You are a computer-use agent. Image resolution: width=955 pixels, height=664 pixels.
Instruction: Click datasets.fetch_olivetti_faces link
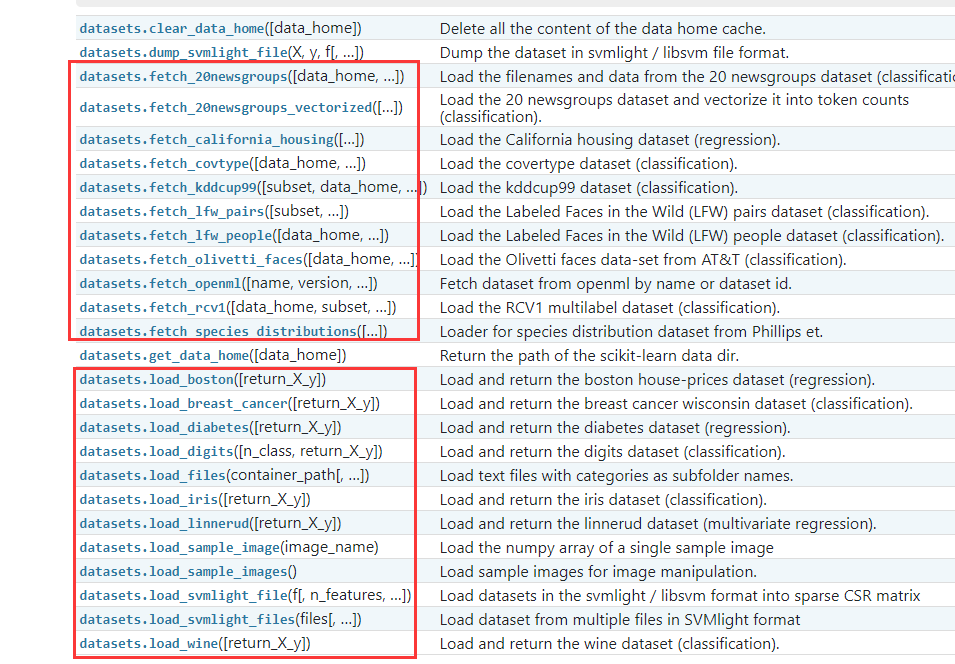coord(191,260)
